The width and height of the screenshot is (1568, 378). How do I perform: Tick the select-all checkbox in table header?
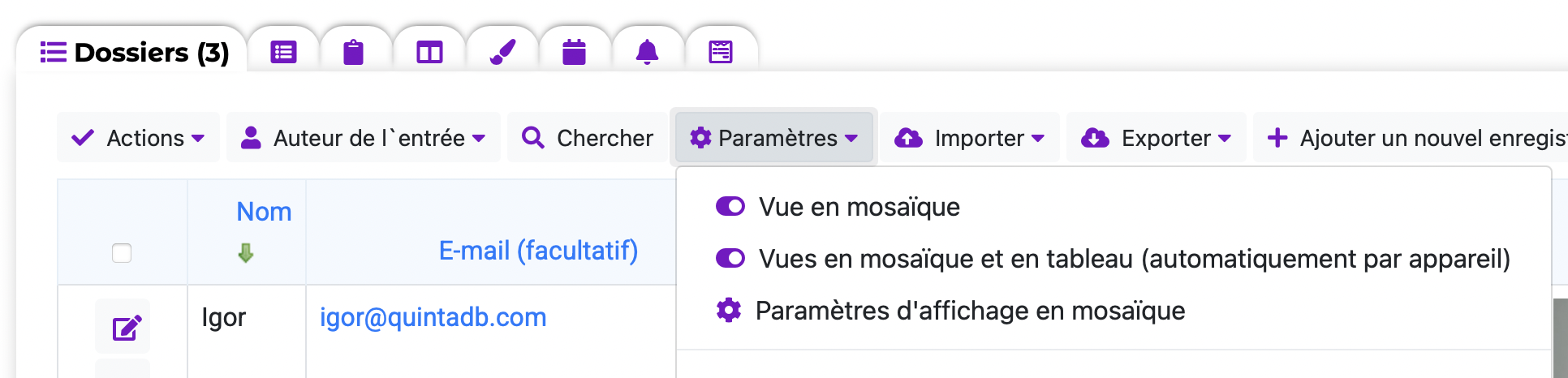coord(122,253)
